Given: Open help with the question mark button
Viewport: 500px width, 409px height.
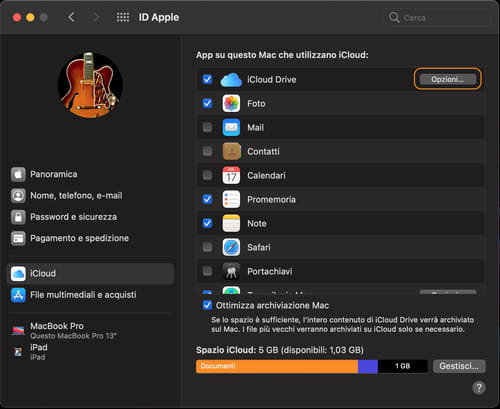Looking at the screenshot, I should [479, 388].
